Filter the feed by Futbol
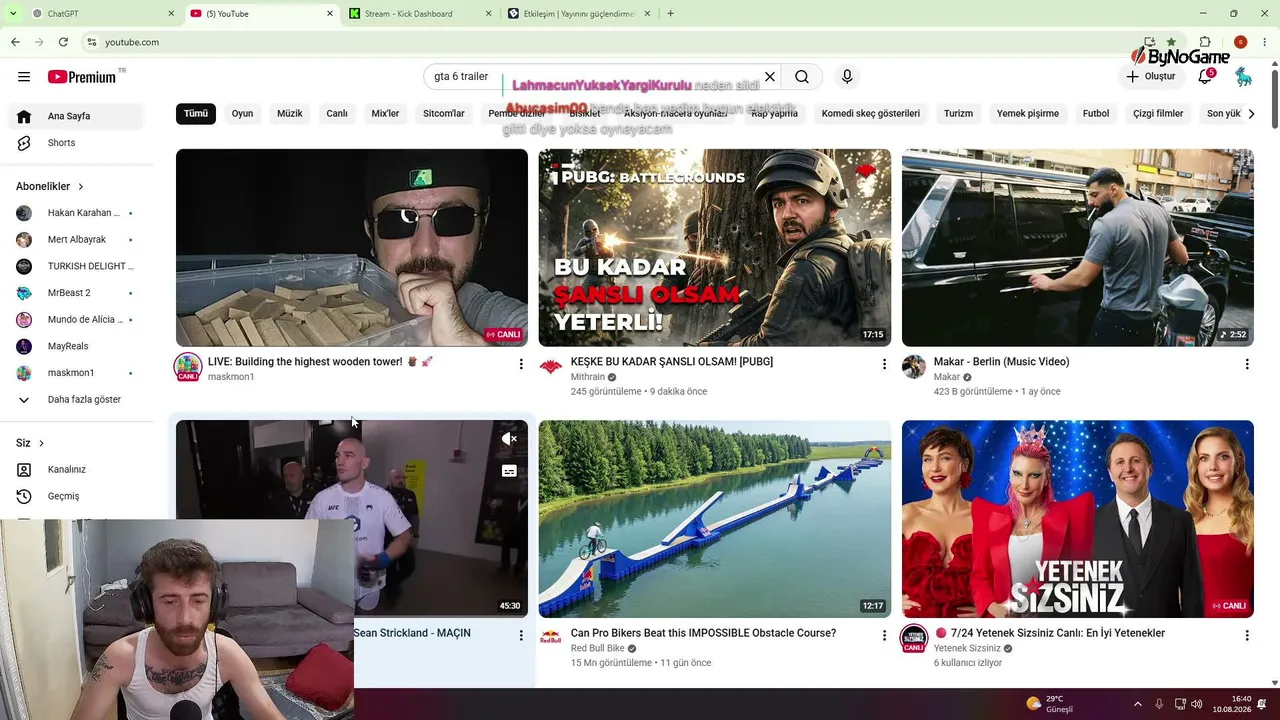Viewport: 1280px width, 720px height. tap(1096, 113)
